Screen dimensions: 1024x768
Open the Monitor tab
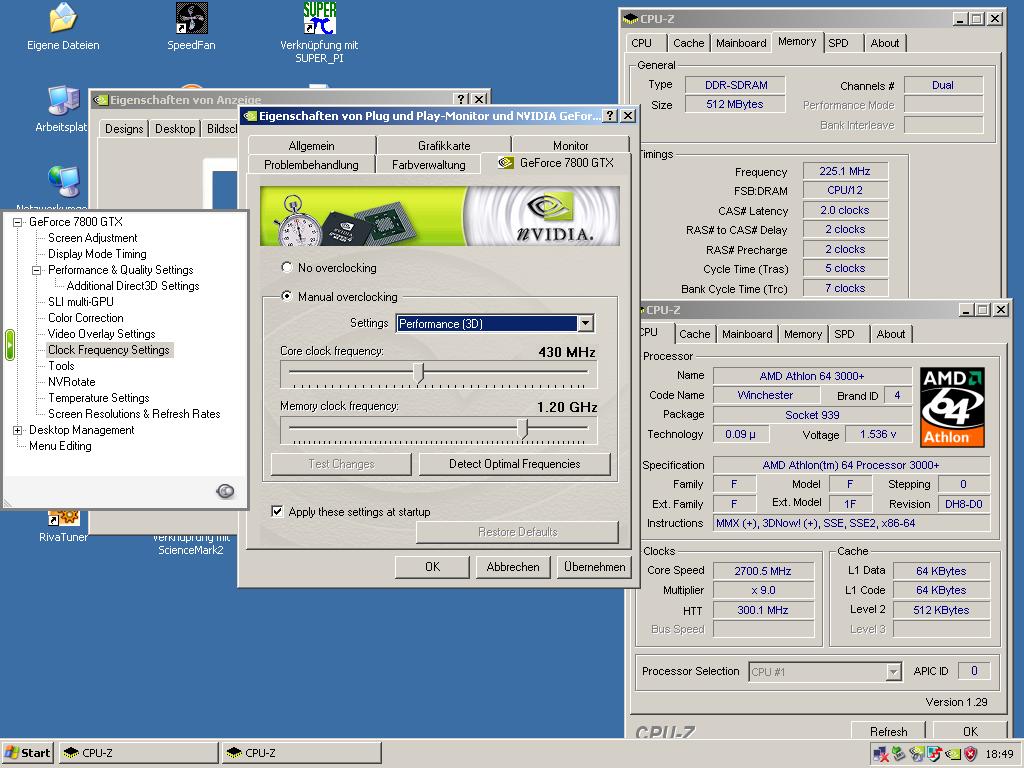[571, 146]
